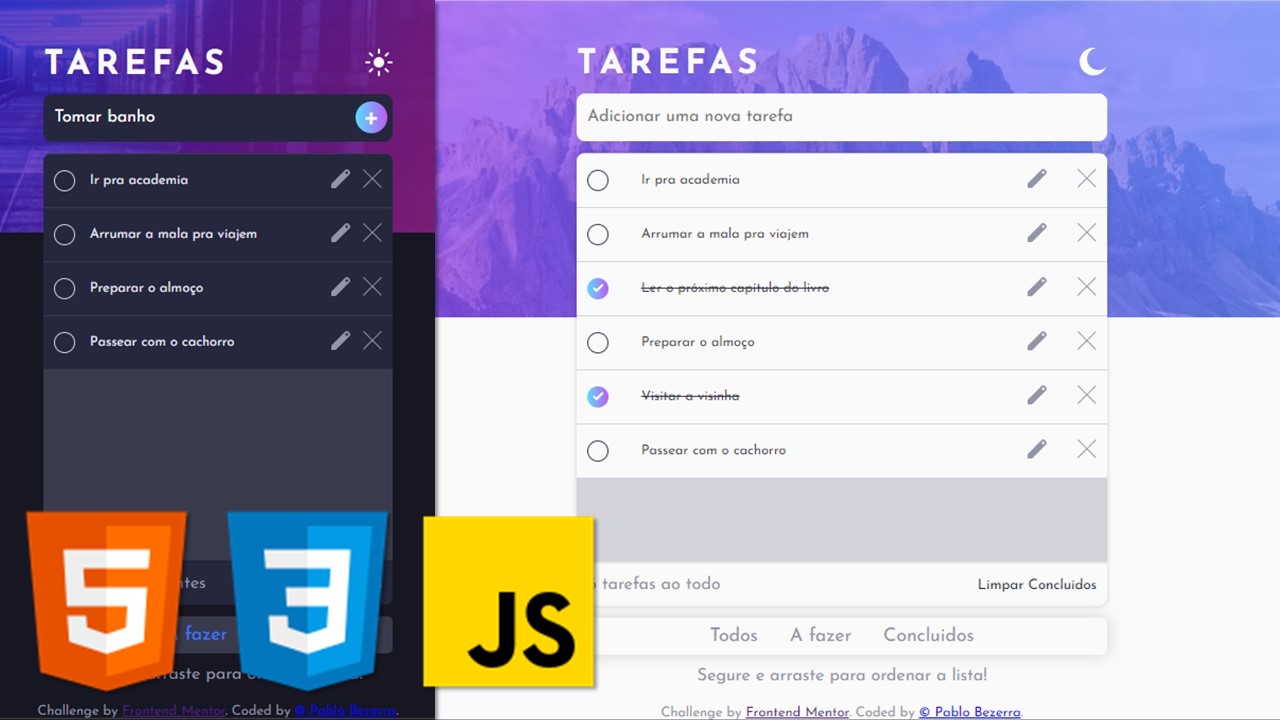Viewport: 1280px width, 720px height.
Task: Check 'Passear com o cachorro' in dark panel
Action: point(64,343)
